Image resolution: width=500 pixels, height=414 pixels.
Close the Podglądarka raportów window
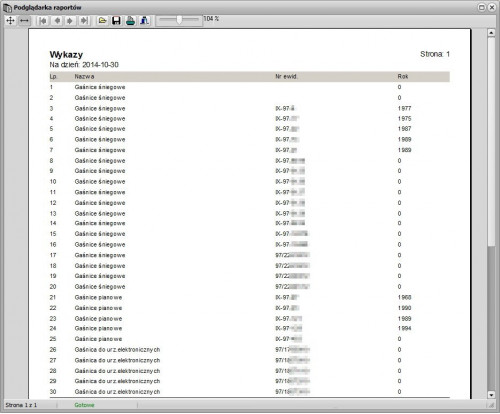pos(492,7)
